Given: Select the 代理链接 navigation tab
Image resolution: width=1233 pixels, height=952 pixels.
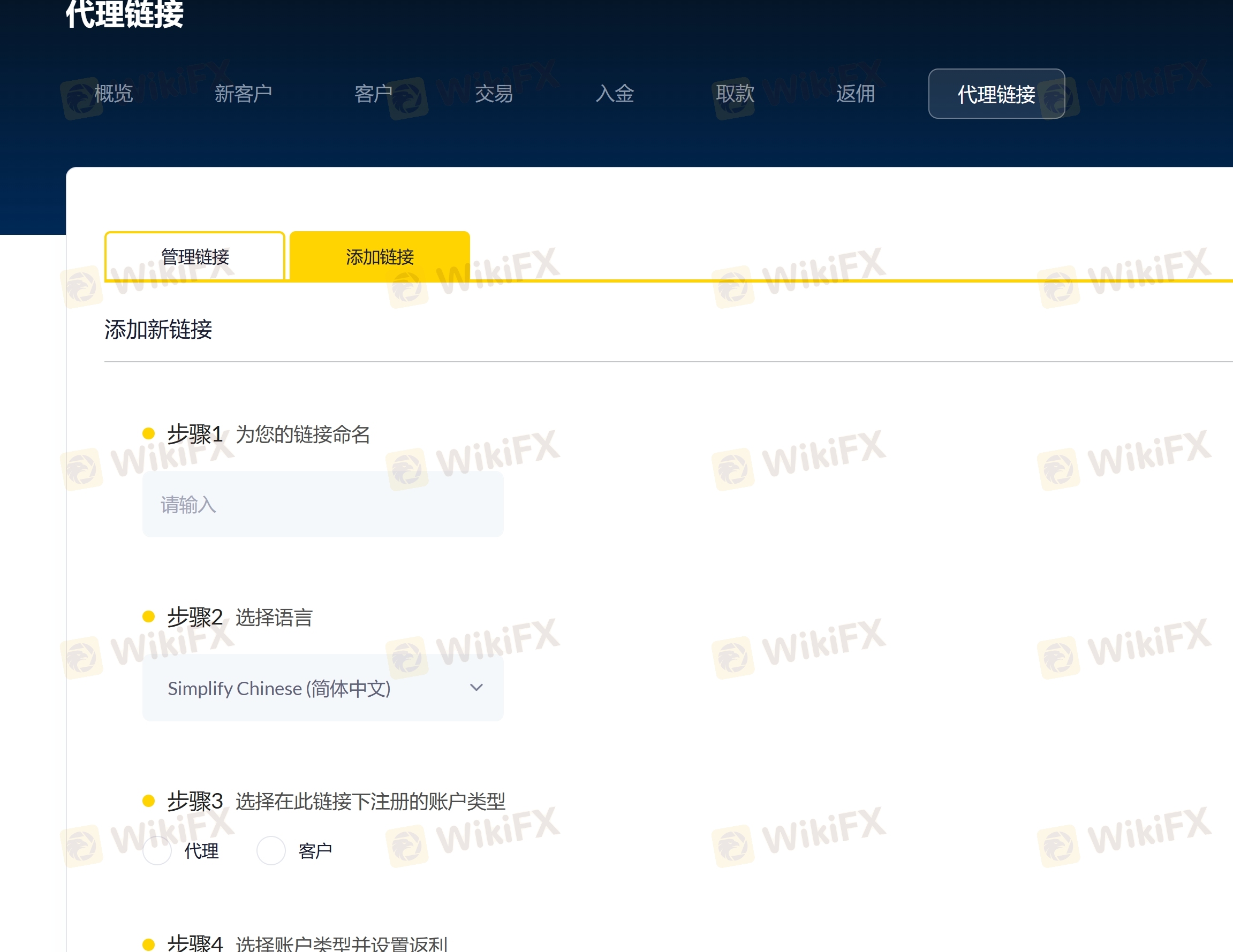Looking at the screenshot, I should (996, 94).
